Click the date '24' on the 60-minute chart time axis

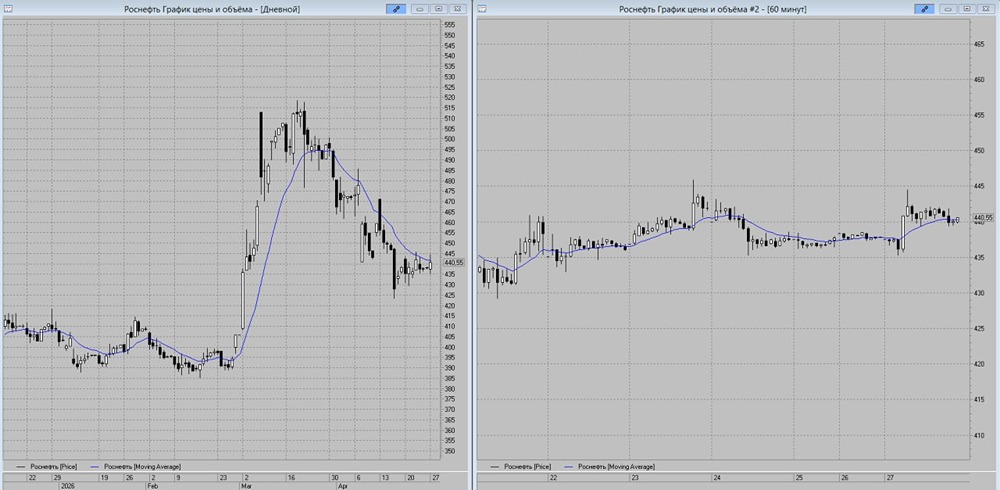tap(717, 477)
